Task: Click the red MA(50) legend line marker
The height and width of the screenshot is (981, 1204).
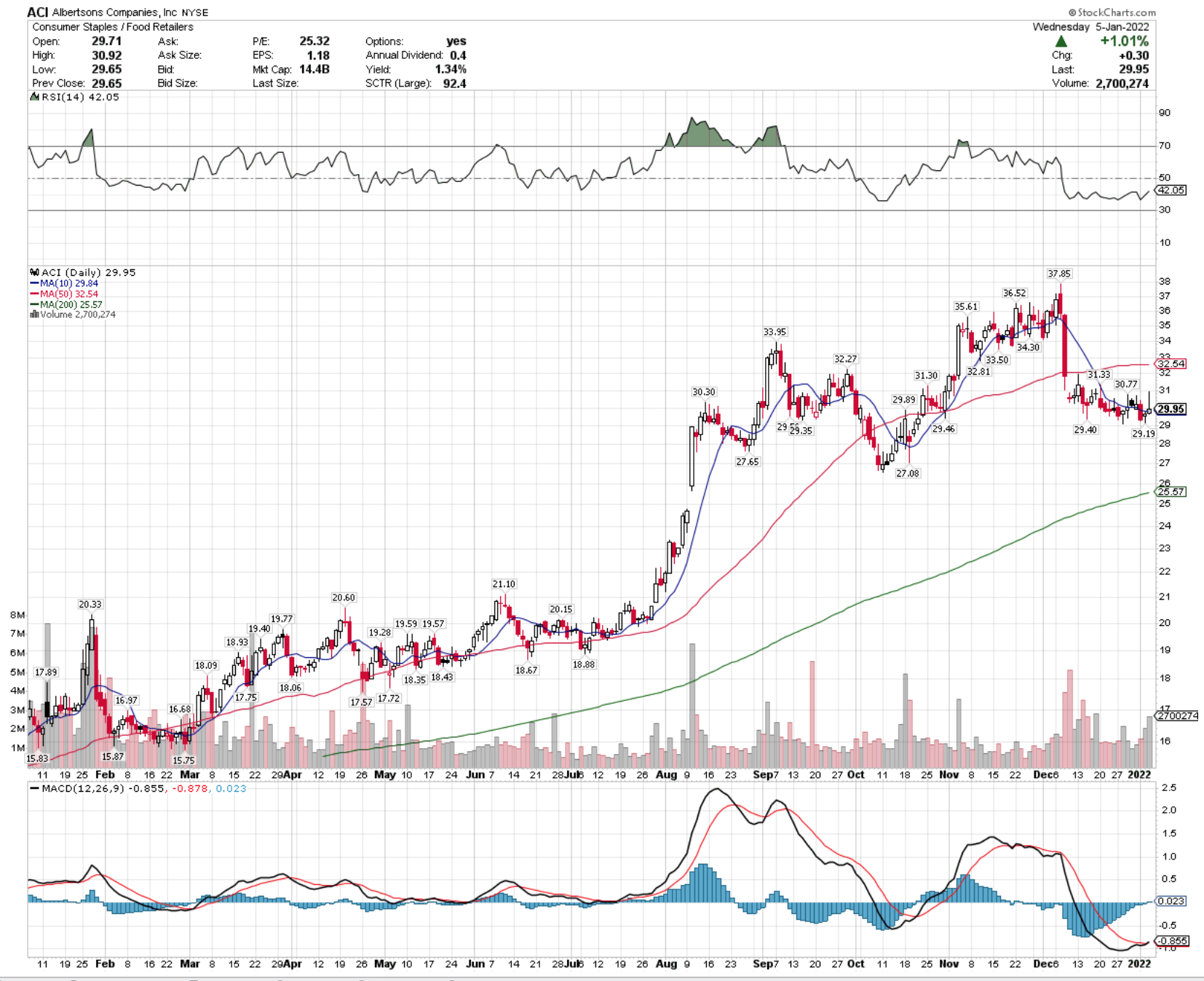Action: [x=34, y=294]
